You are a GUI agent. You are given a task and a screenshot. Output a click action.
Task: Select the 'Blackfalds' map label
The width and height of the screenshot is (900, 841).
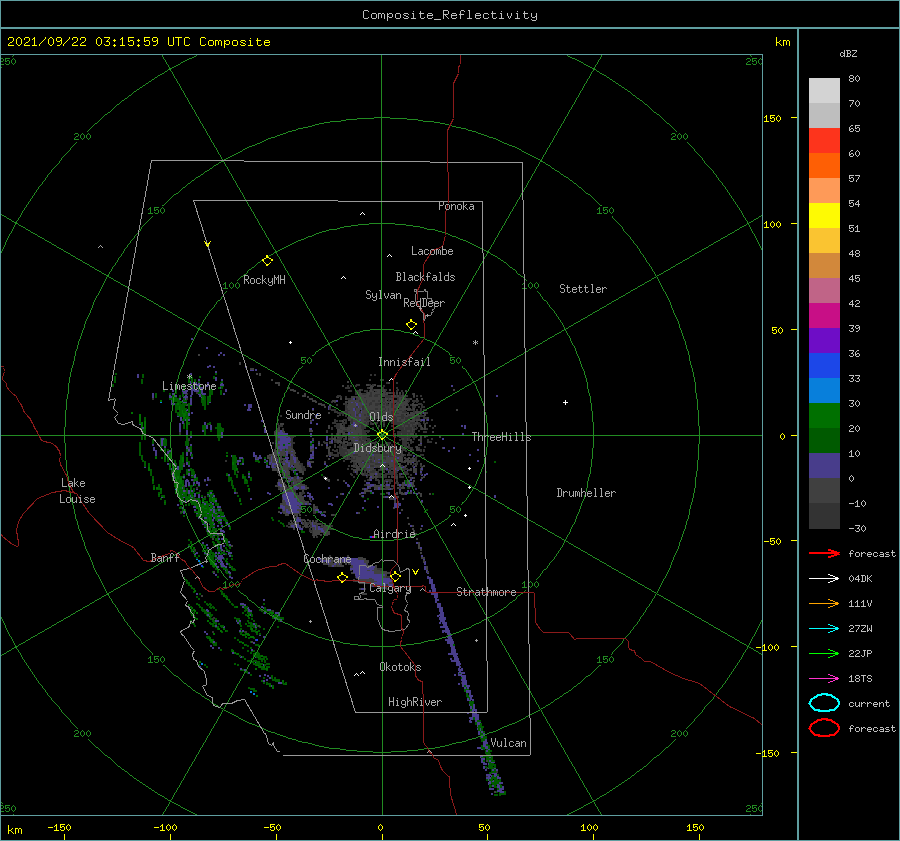pos(425,277)
